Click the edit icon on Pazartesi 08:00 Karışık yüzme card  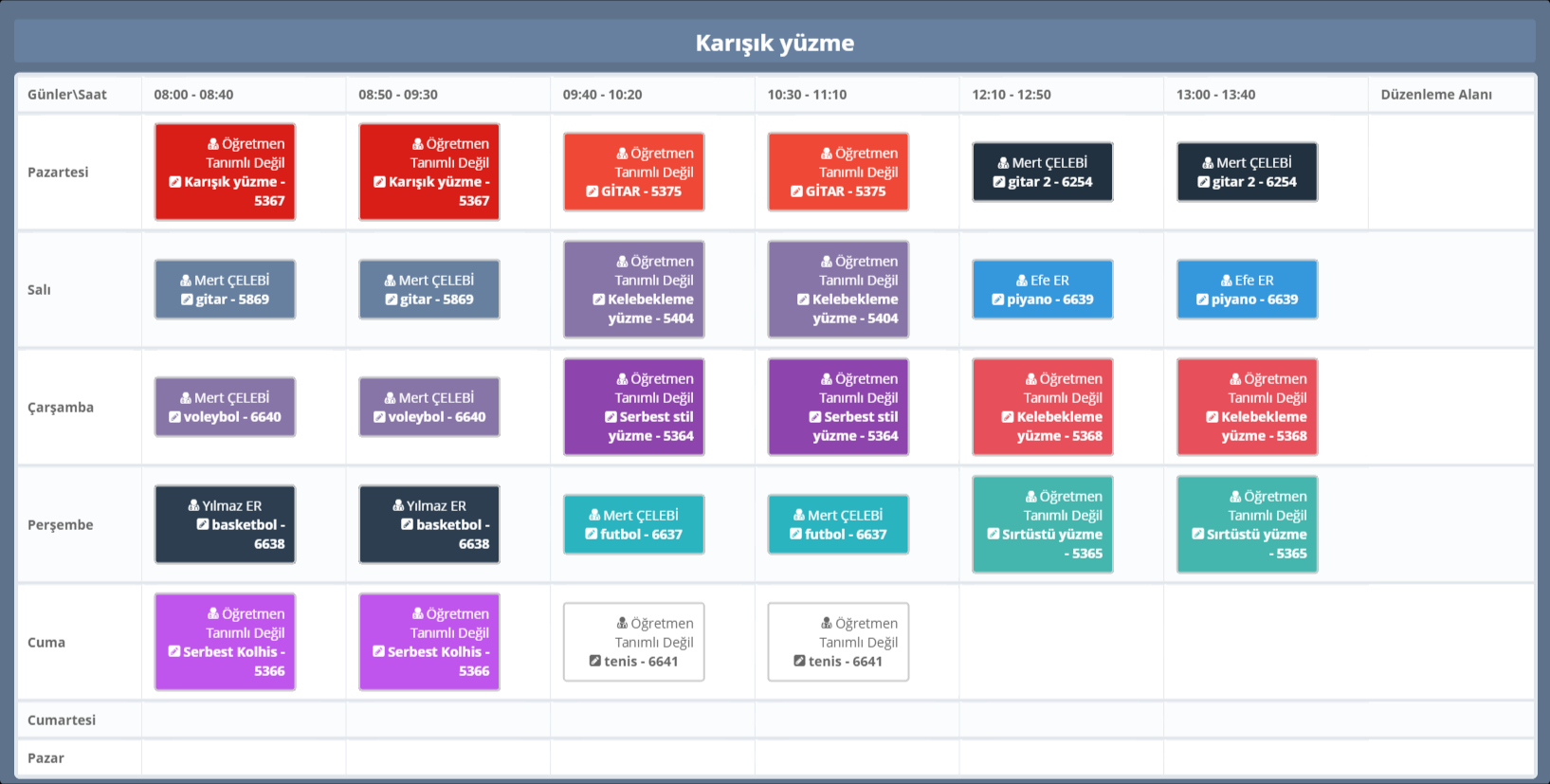pyautogui.click(x=175, y=182)
